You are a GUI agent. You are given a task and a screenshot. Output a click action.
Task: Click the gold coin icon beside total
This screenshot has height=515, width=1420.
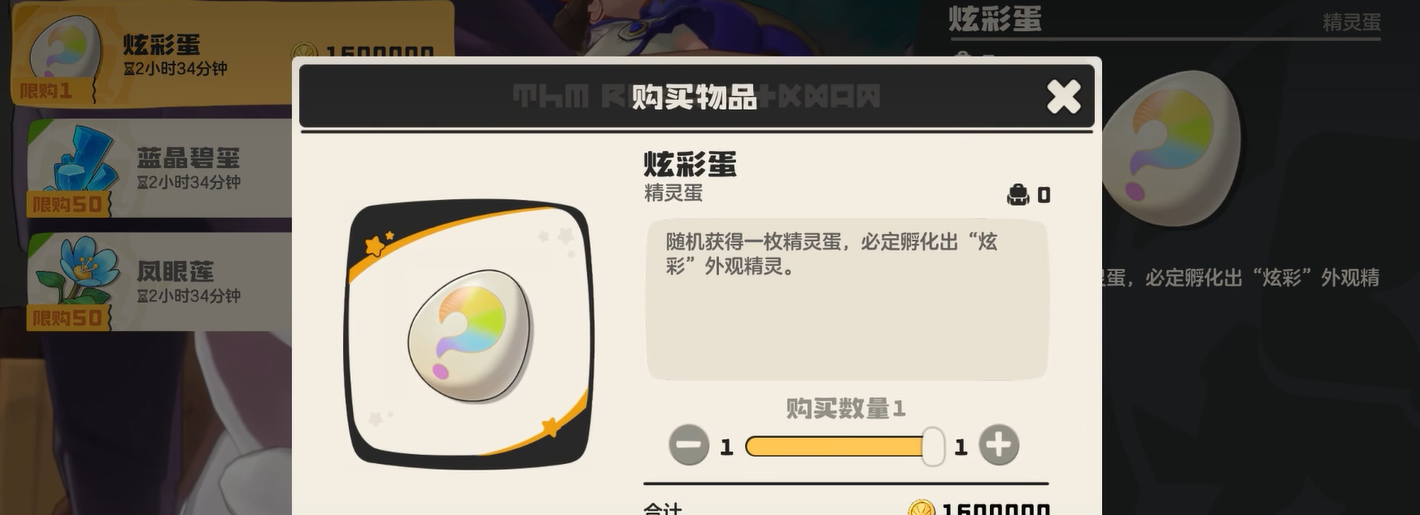pyautogui.click(x=922, y=508)
